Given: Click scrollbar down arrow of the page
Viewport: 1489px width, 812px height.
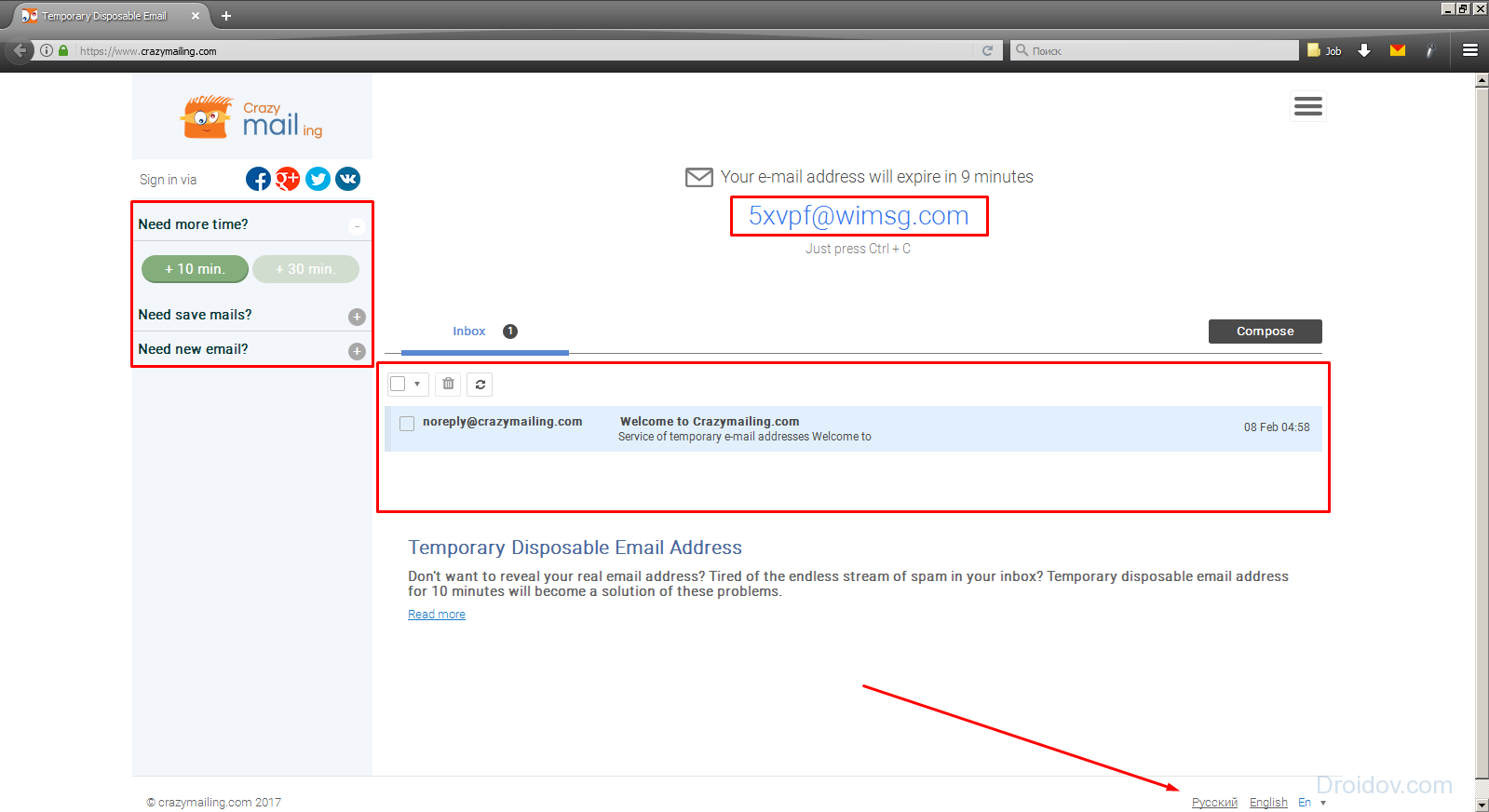Looking at the screenshot, I should (x=1482, y=805).
